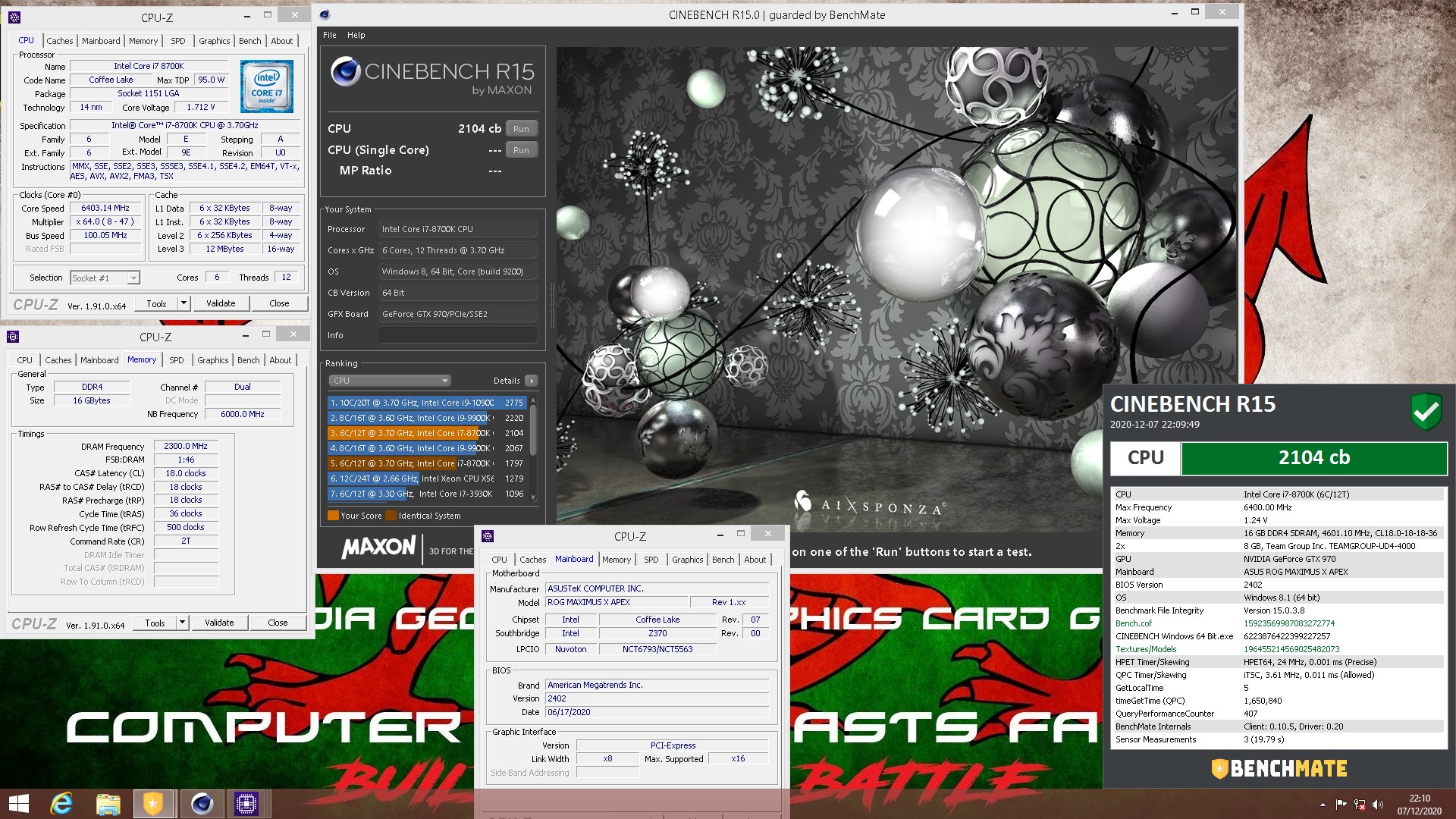Open Action Center flag tray icon
Screen dimensions: 1456x819
pos(1341,805)
